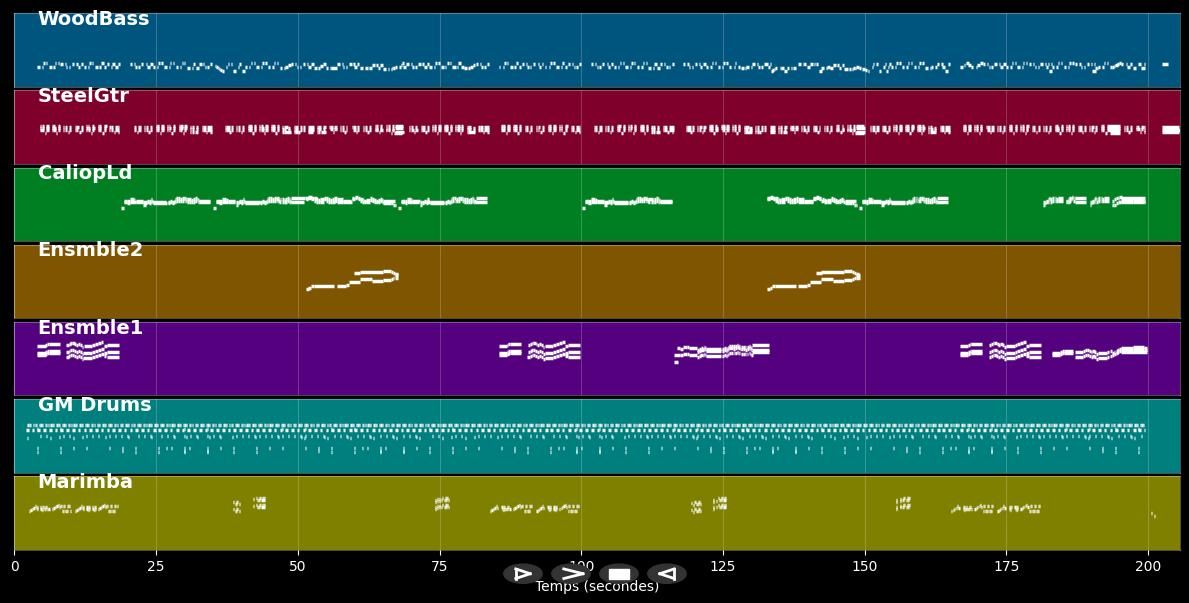Click the Temps (secondes) axis label

coord(597,587)
